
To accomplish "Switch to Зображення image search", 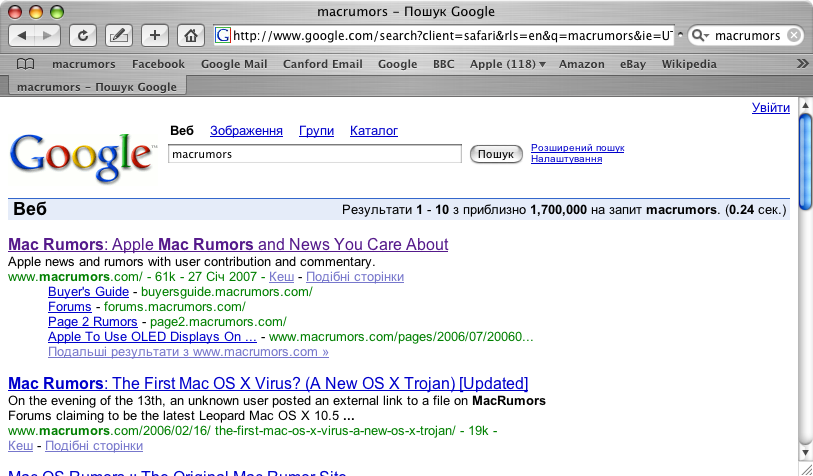I will [x=246, y=131].
